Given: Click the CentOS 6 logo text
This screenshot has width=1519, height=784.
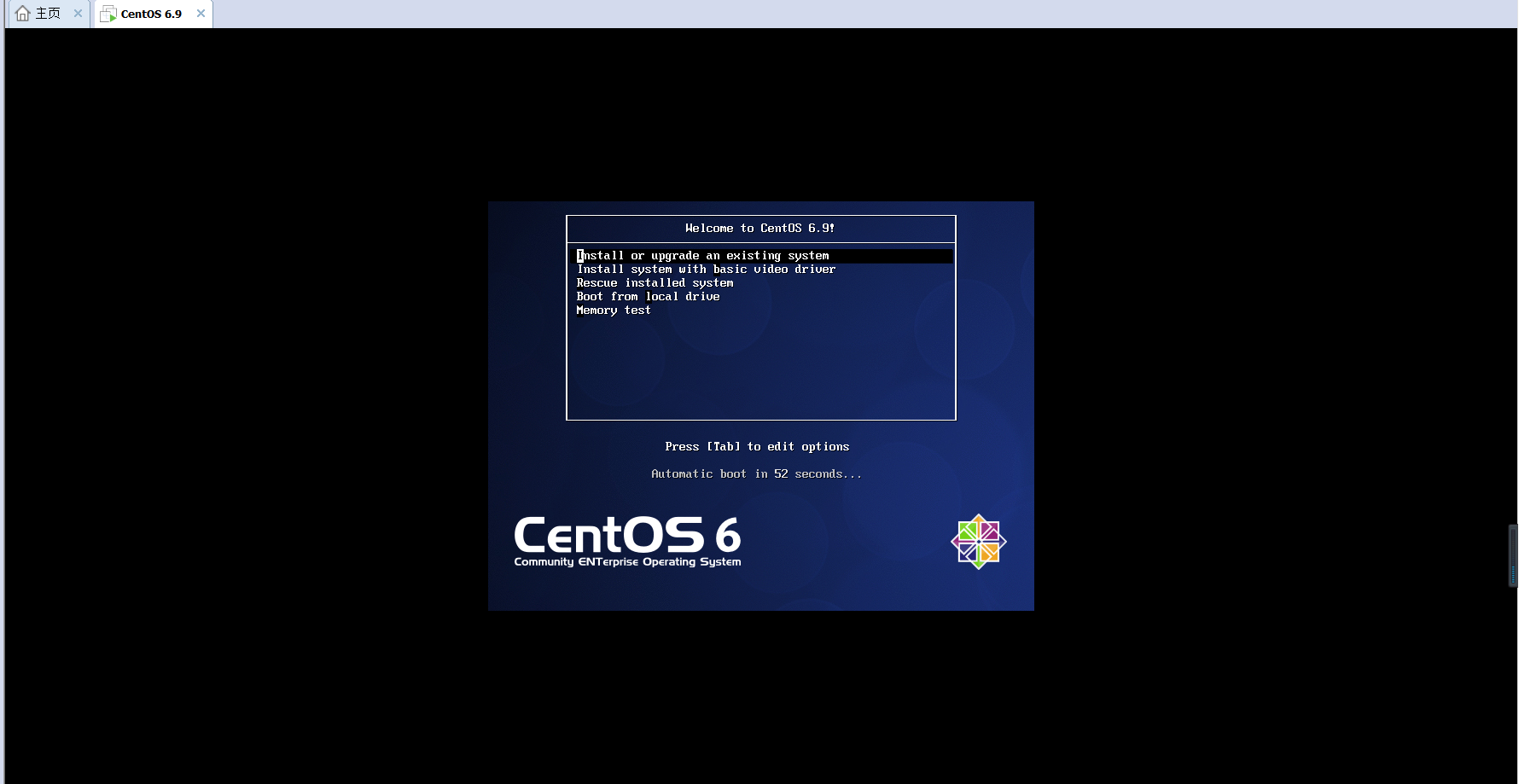Looking at the screenshot, I should click(x=627, y=535).
